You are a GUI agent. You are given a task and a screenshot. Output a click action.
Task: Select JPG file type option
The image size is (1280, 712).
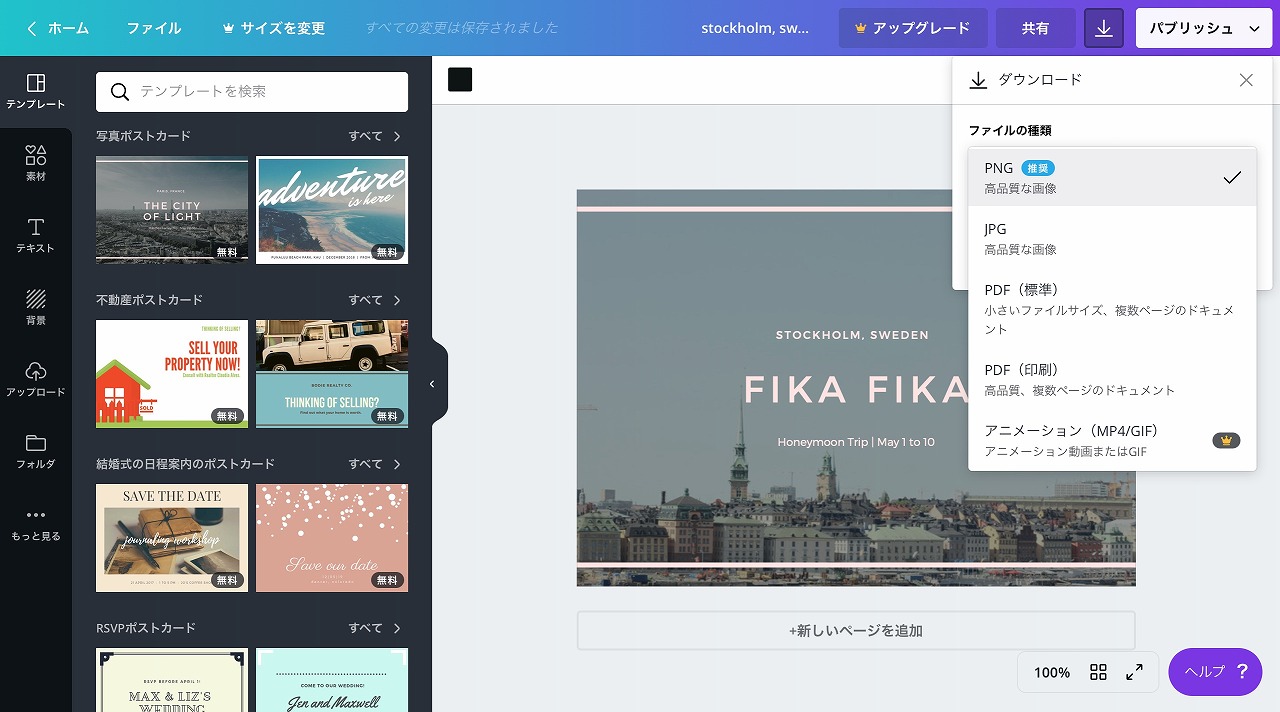1112,238
